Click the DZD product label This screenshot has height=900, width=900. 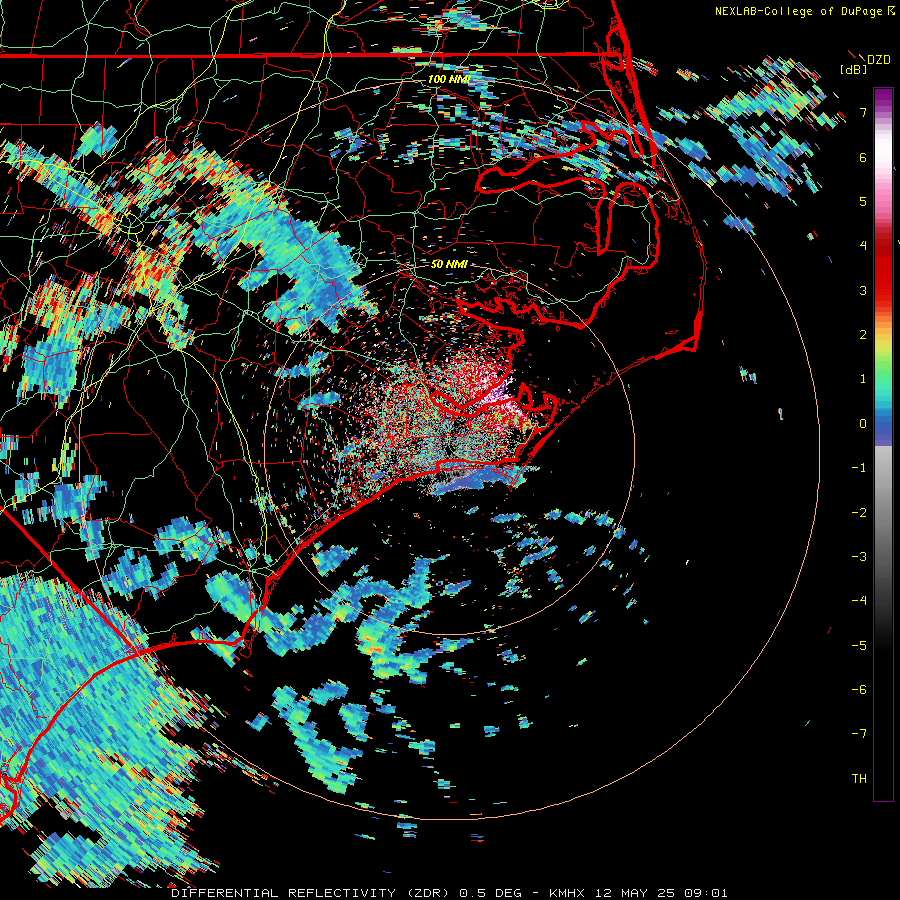(878, 60)
